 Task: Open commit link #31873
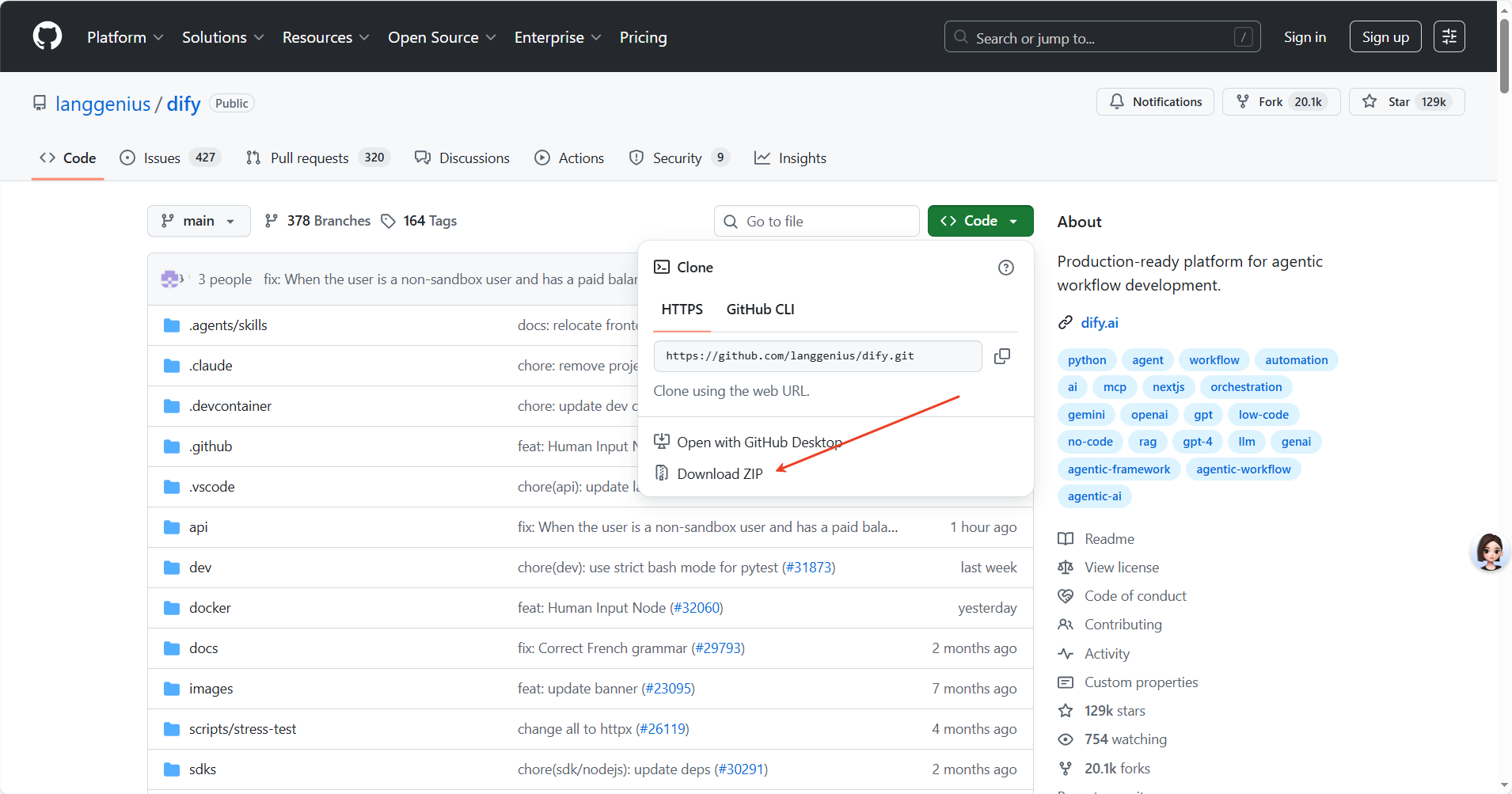808,568
